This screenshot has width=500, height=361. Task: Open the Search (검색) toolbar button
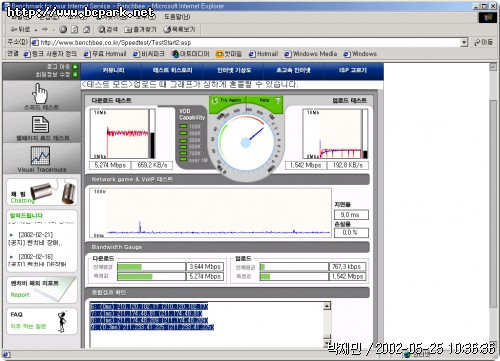108,30
